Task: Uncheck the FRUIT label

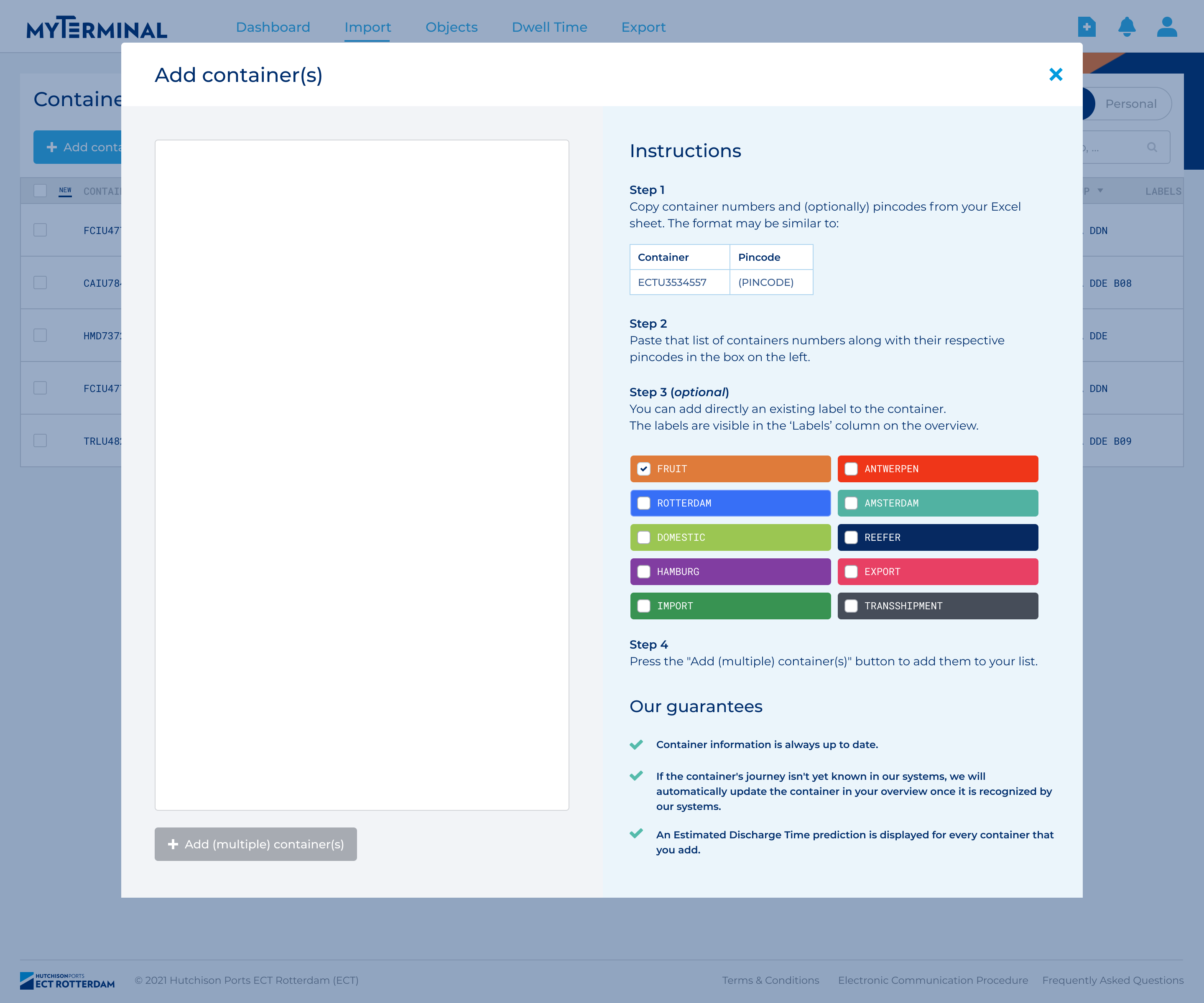Action: (x=643, y=469)
